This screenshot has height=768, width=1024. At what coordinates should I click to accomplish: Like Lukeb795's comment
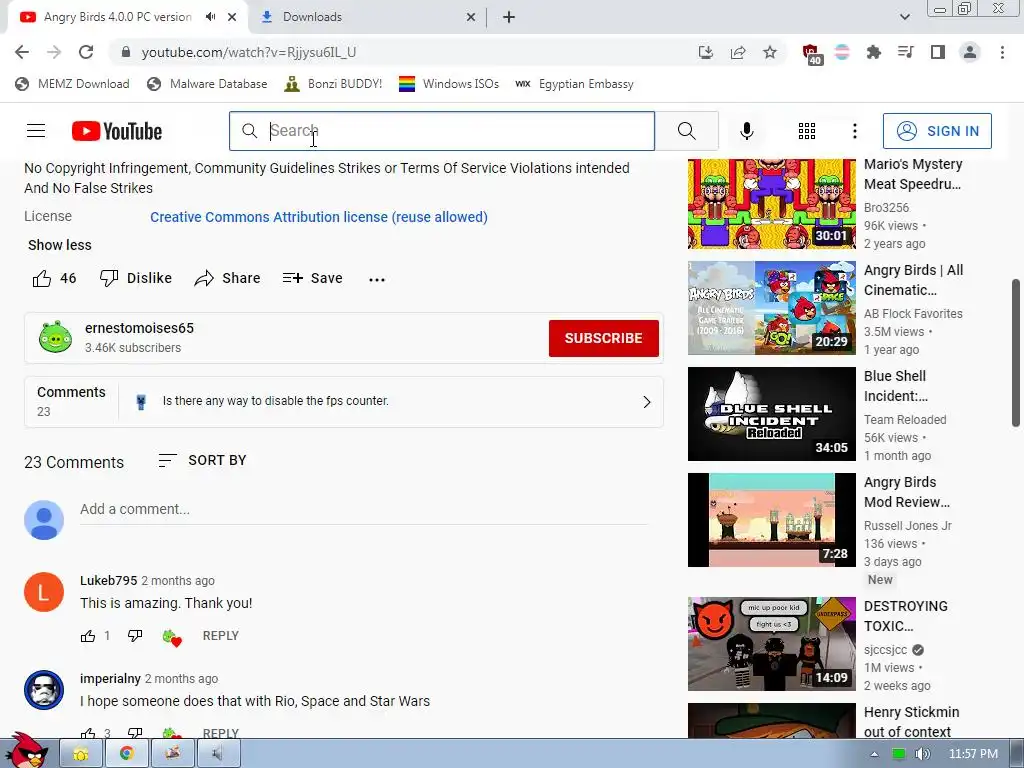pyautogui.click(x=88, y=635)
